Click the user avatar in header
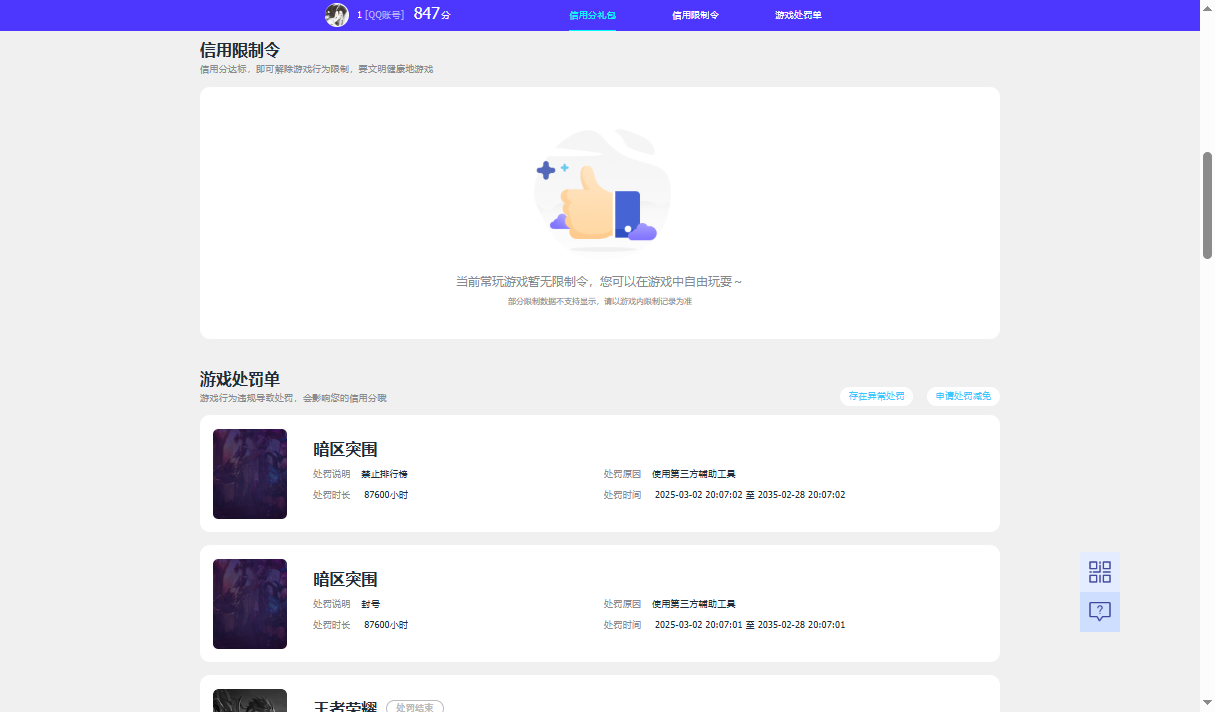Viewport: 1215px width, 712px height. (x=337, y=15)
